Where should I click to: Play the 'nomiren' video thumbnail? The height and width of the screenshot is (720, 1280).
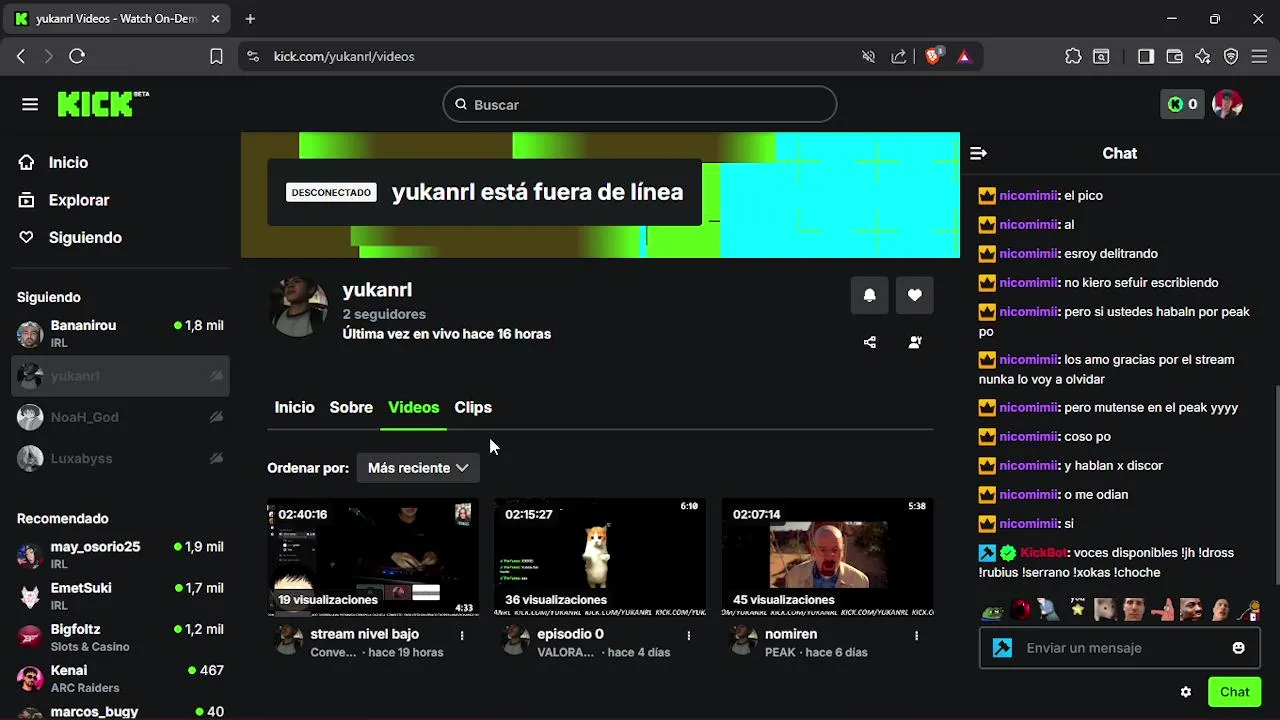coord(827,557)
